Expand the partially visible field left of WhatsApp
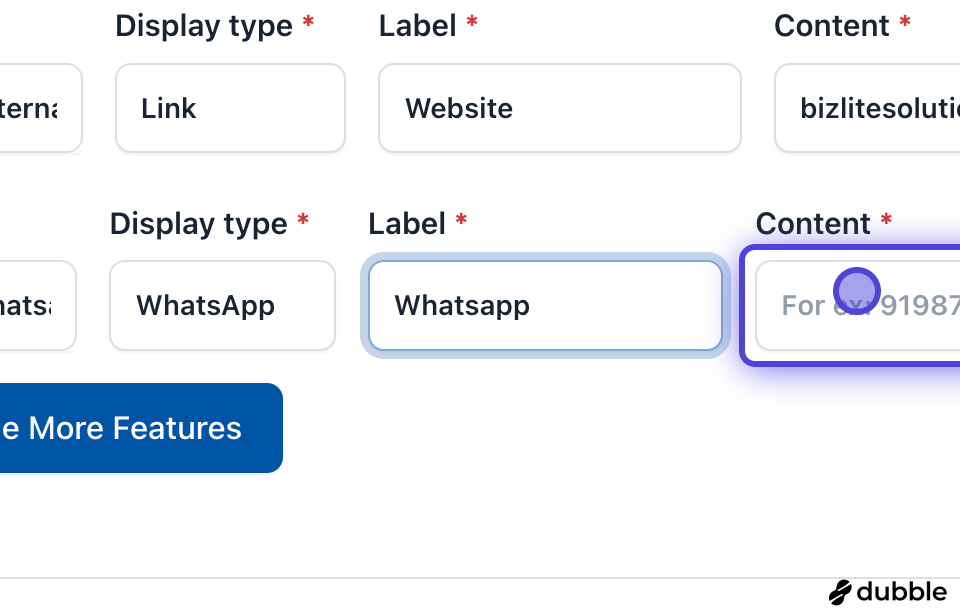This screenshot has width=960, height=615. [x=37, y=305]
